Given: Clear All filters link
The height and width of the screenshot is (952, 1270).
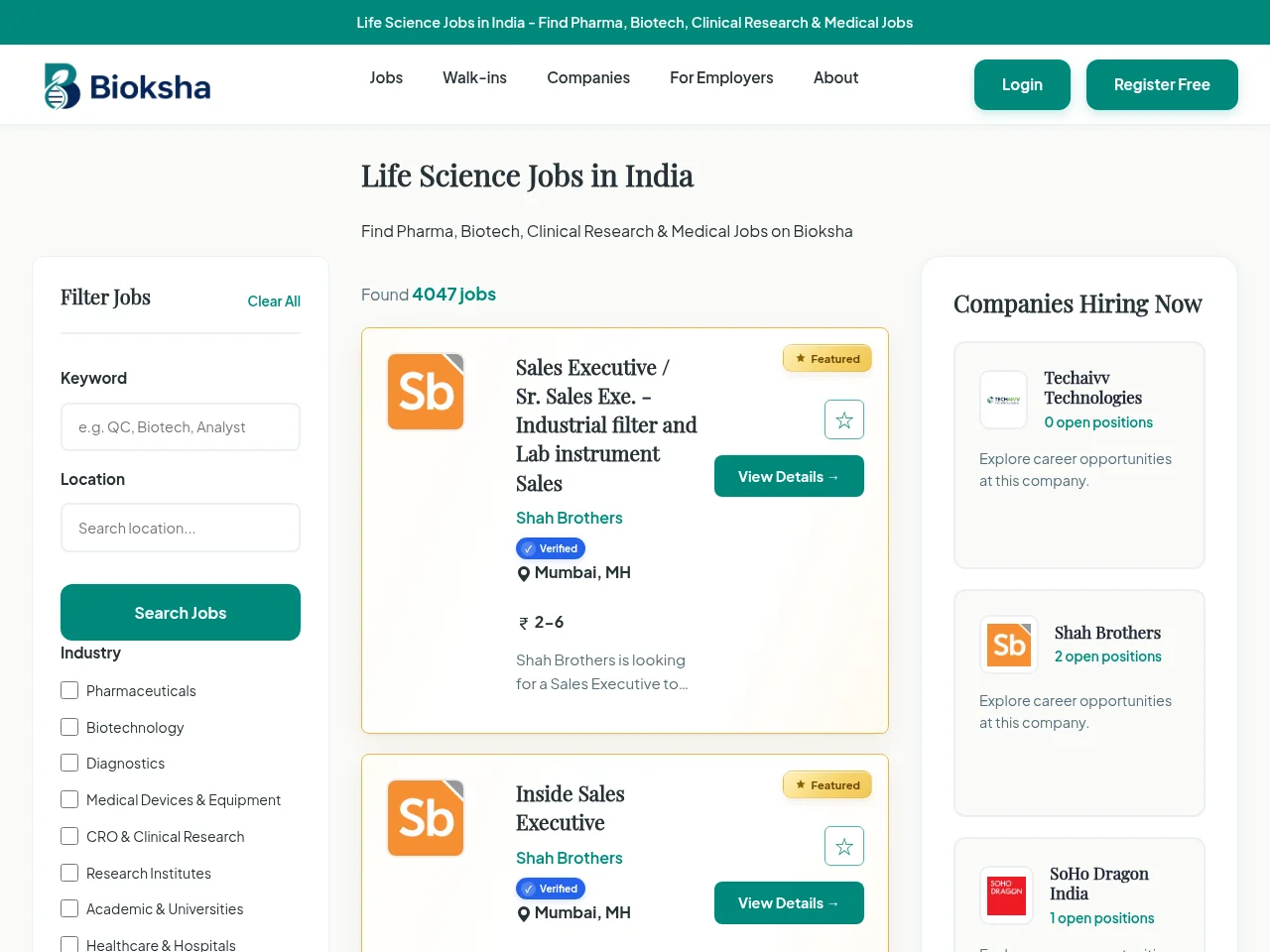Looking at the screenshot, I should [x=274, y=301].
